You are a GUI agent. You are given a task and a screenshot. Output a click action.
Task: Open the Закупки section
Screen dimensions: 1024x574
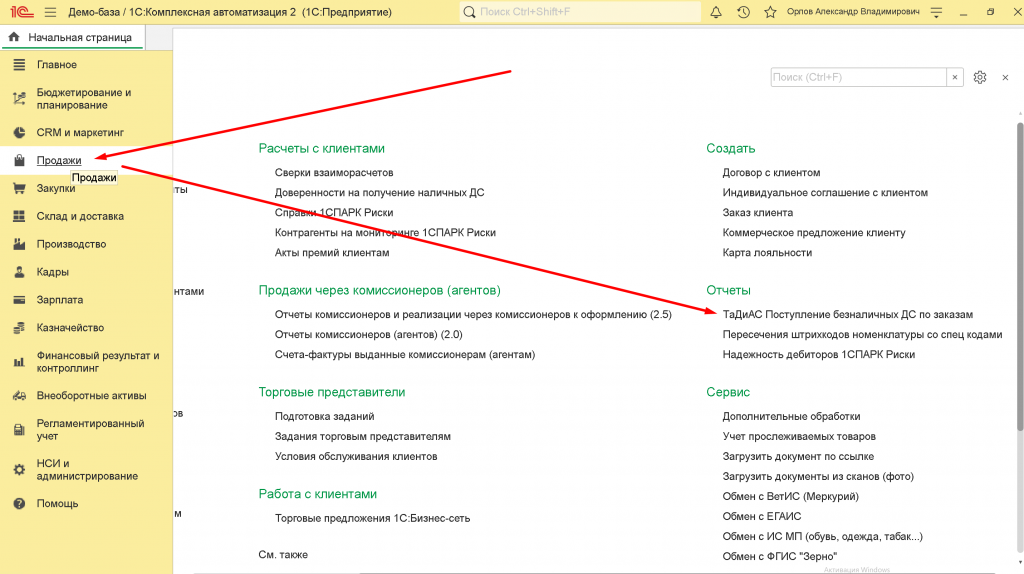56,188
